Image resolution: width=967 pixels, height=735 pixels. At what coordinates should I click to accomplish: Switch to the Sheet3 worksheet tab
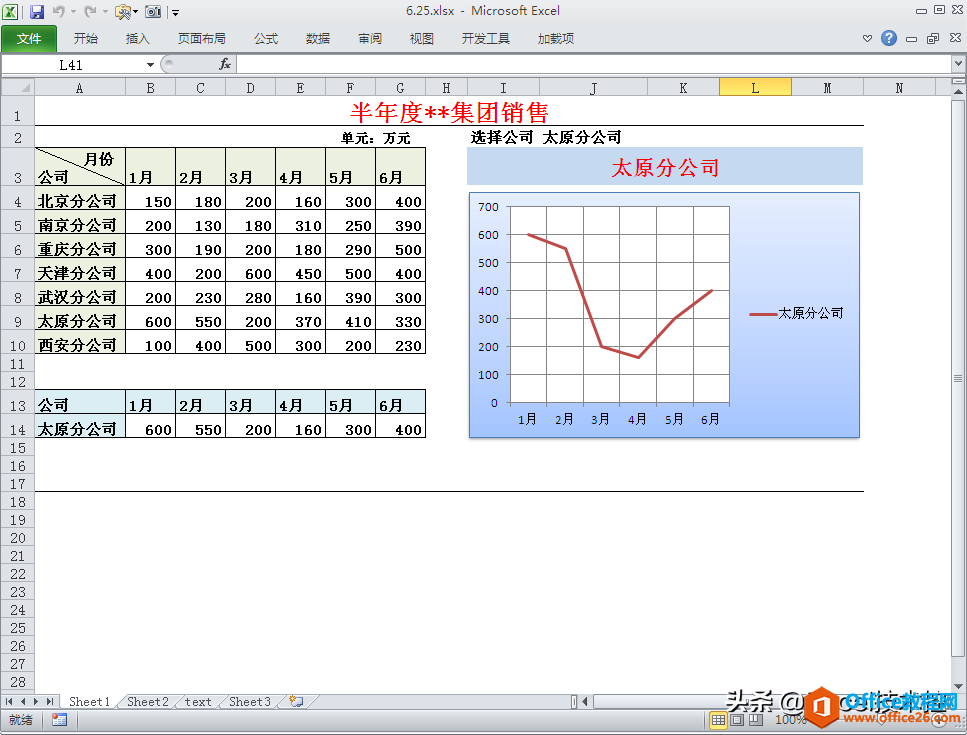(250, 701)
